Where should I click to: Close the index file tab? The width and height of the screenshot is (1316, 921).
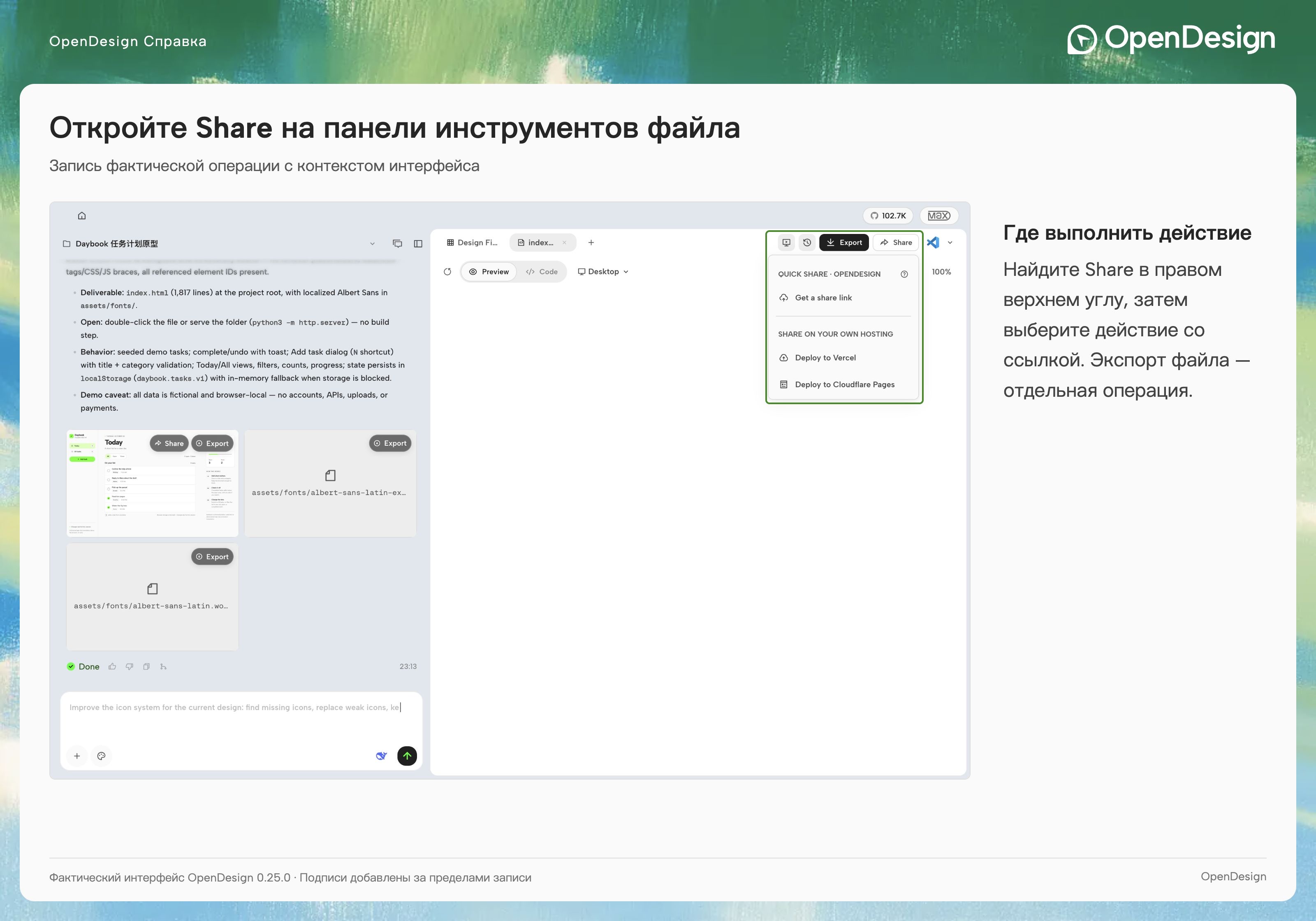coord(565,243)
